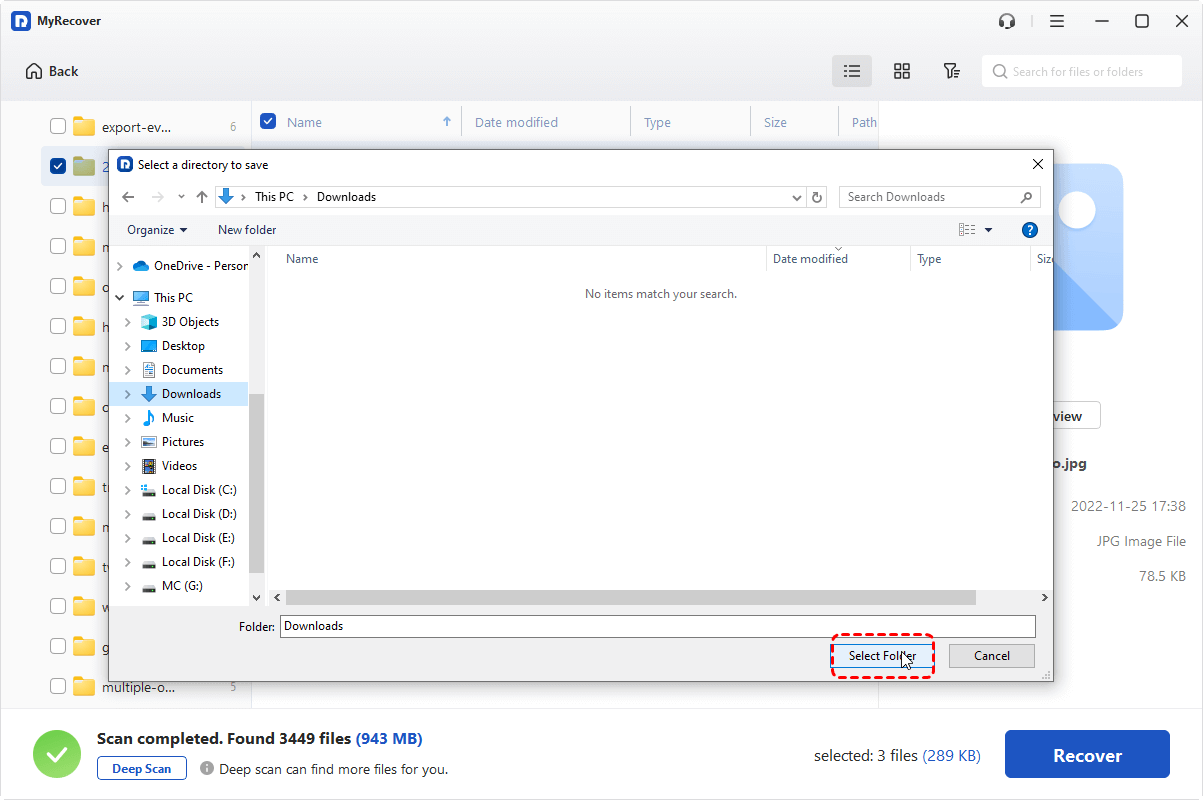Collapse the This PC tree node
This screenshot has width=1203, height=800.
pyautogui.click(x=120, y=298)
